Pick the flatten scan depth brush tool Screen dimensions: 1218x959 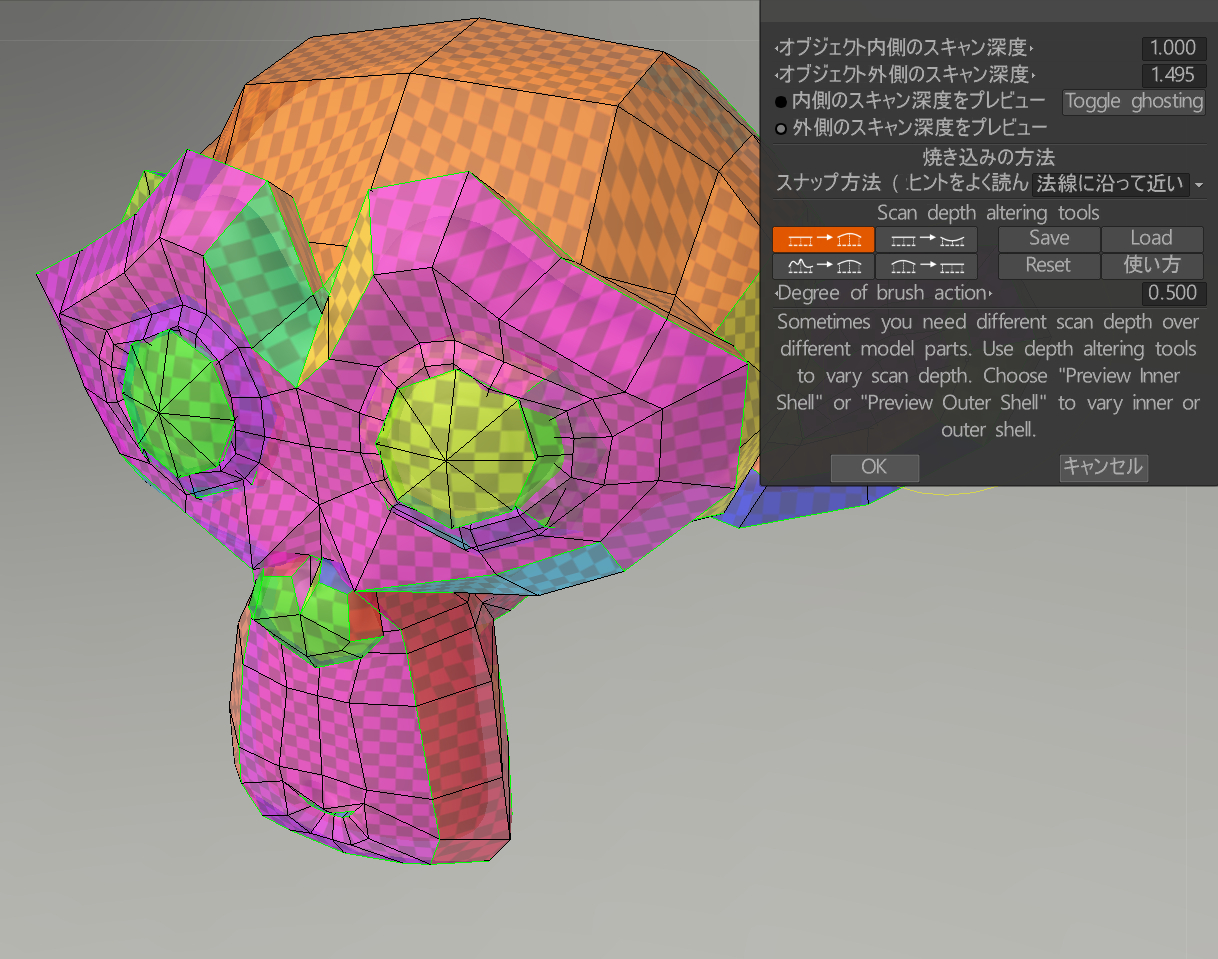[925, 266]
